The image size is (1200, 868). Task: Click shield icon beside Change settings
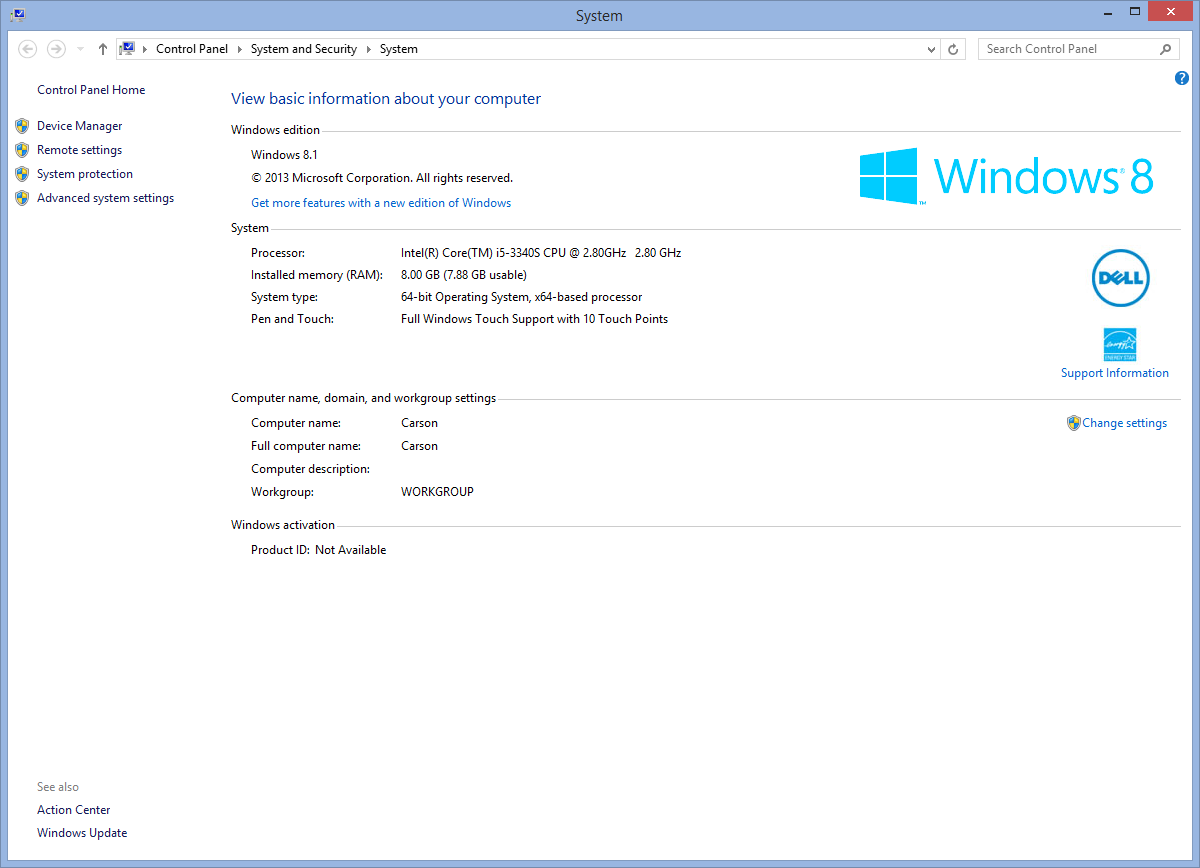[x=1074, y=423]
